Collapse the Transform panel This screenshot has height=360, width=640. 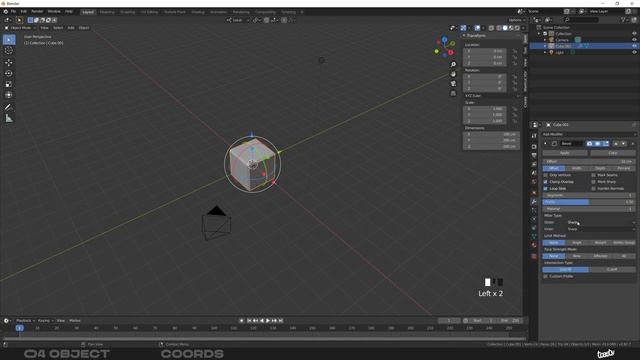tap(464, 36)
